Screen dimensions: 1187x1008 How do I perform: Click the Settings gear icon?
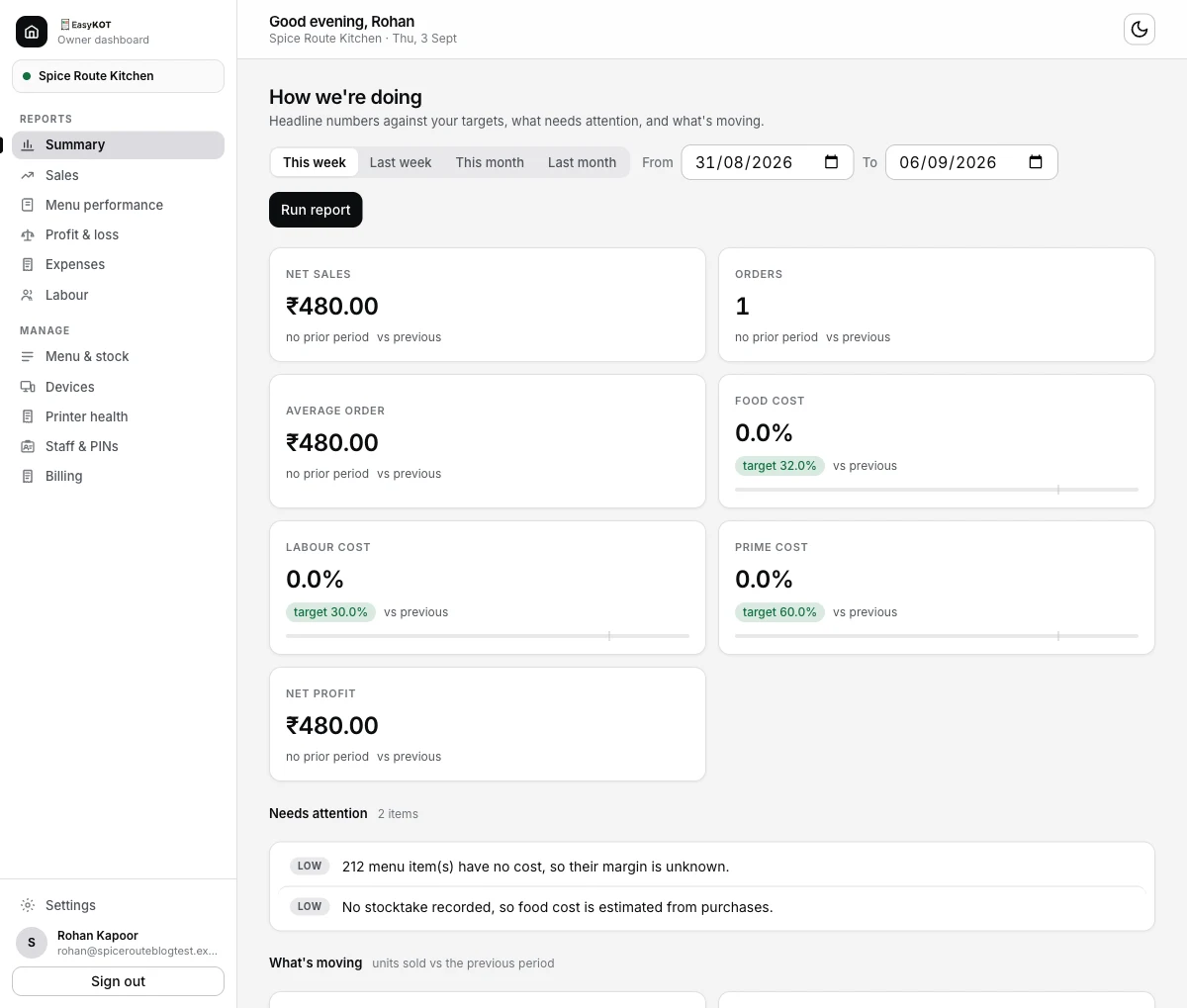(28, 905)
